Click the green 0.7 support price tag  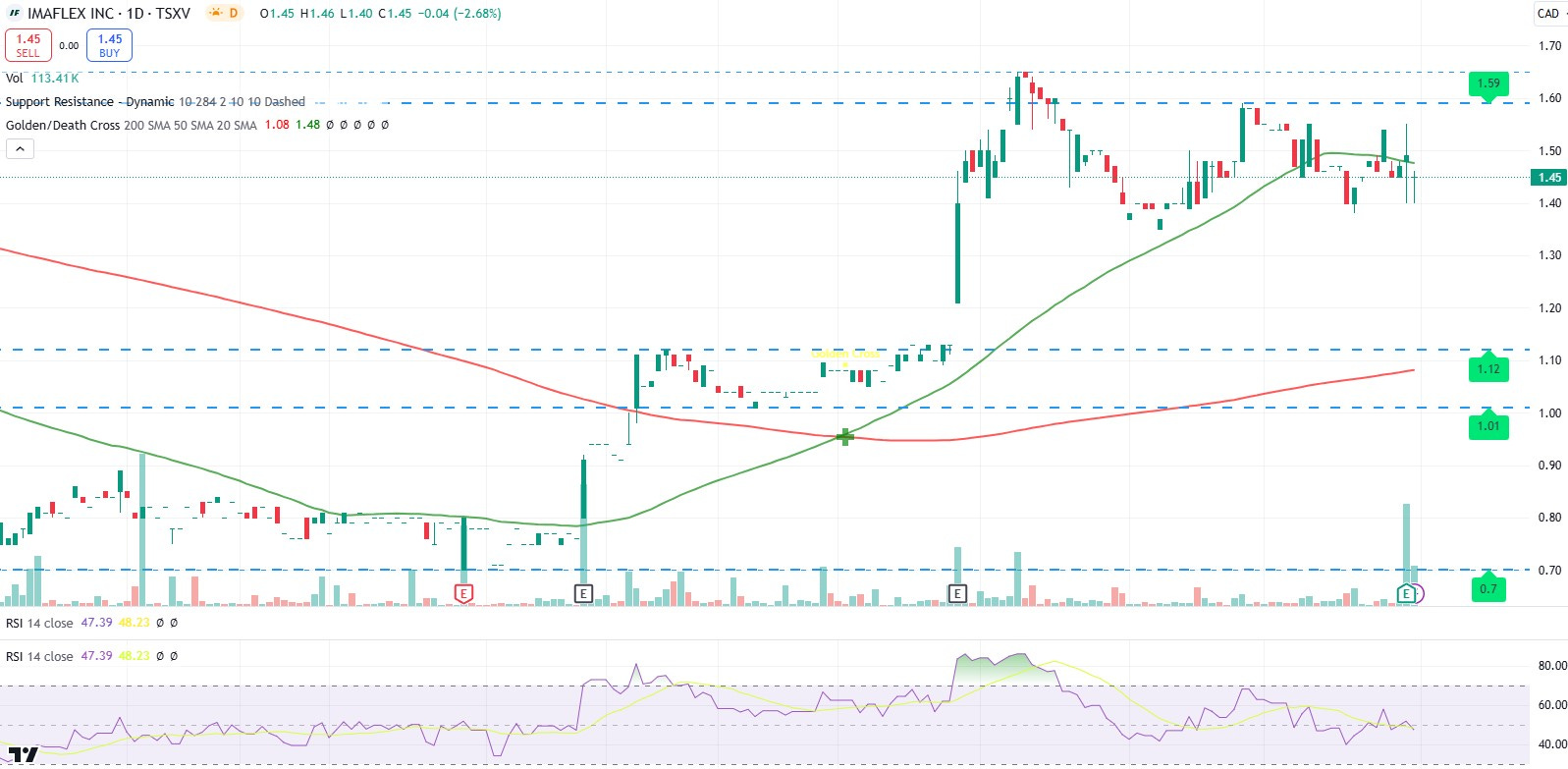(1488, 589)
